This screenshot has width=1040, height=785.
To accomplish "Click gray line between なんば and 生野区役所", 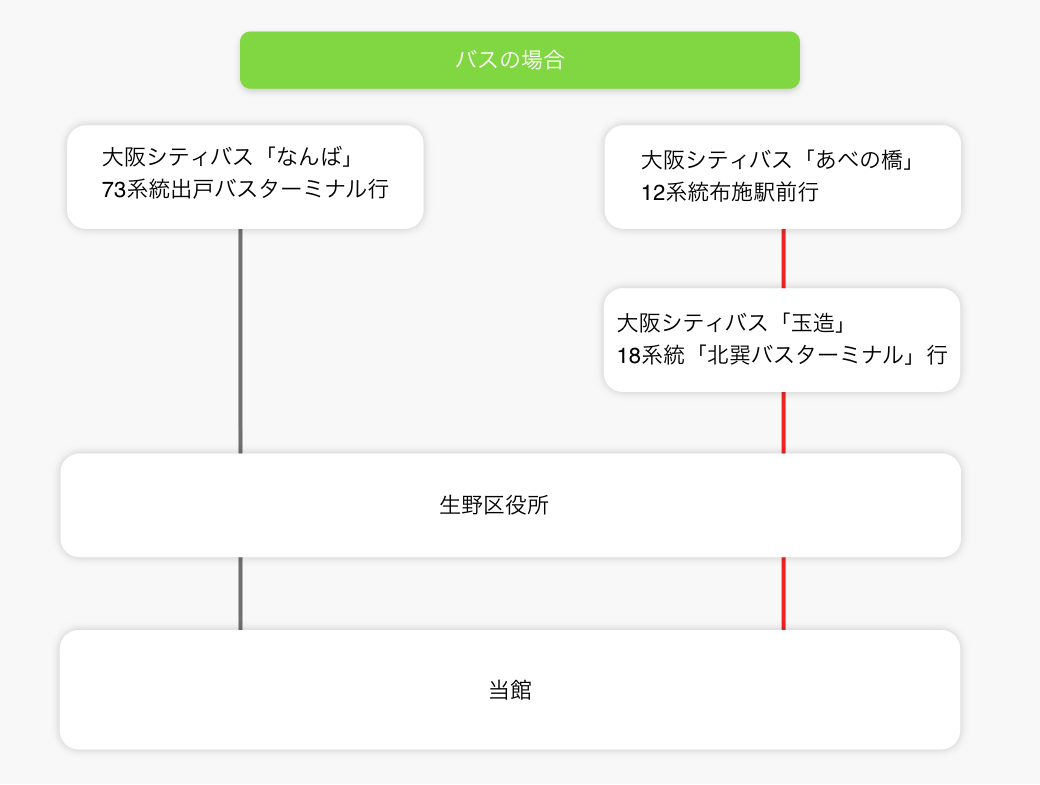I will (x=241, y=340).
